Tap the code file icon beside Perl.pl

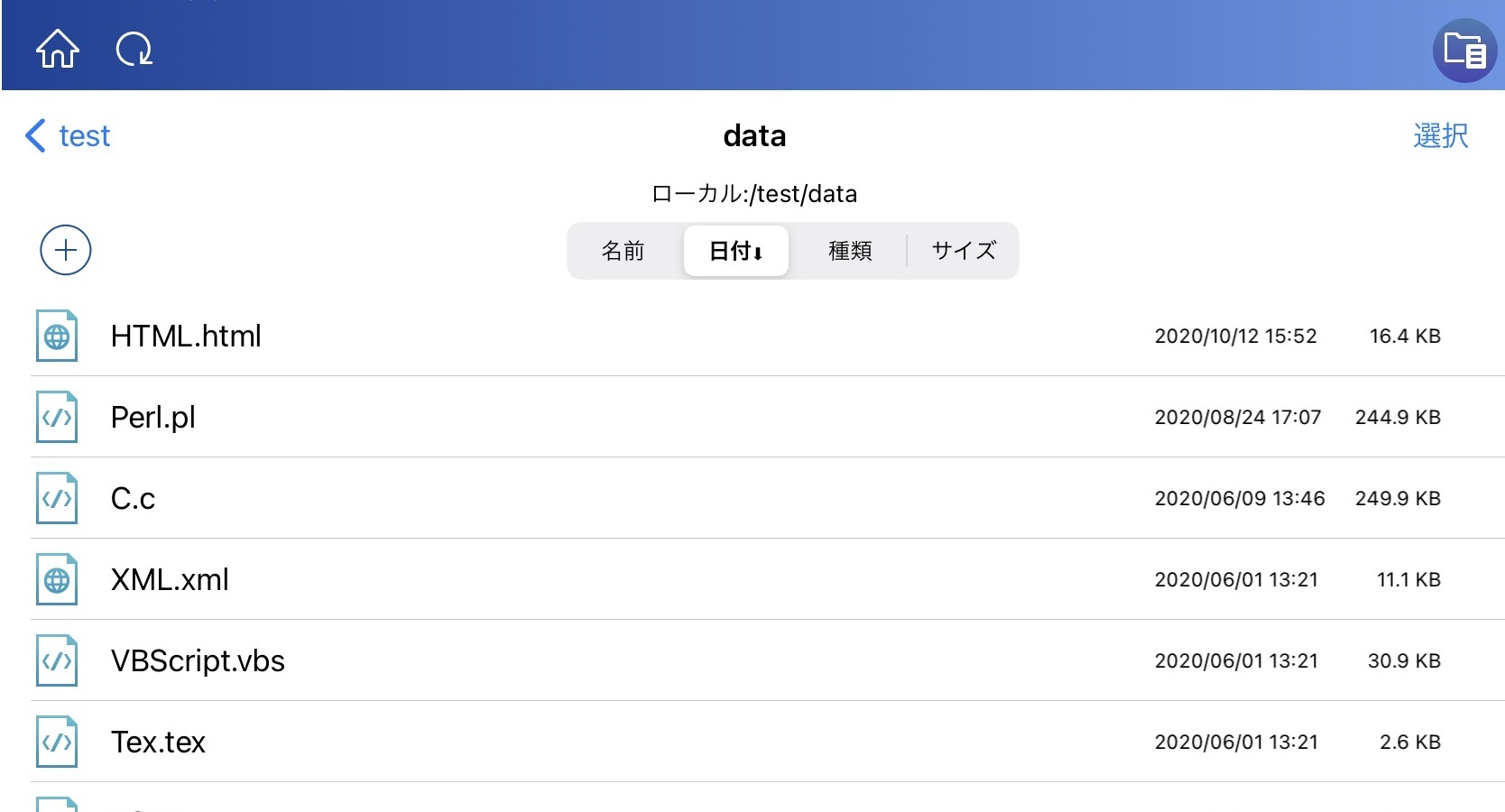click(56, 417)
